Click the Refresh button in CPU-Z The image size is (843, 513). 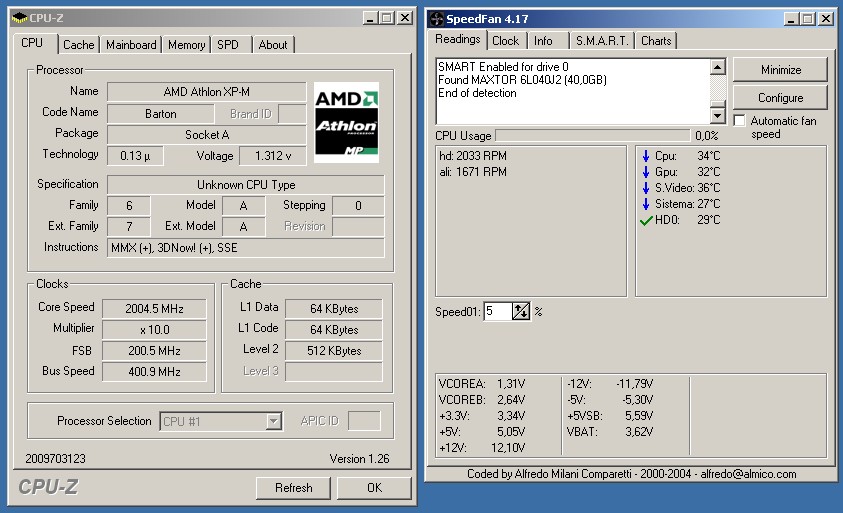tap(294, 488)
